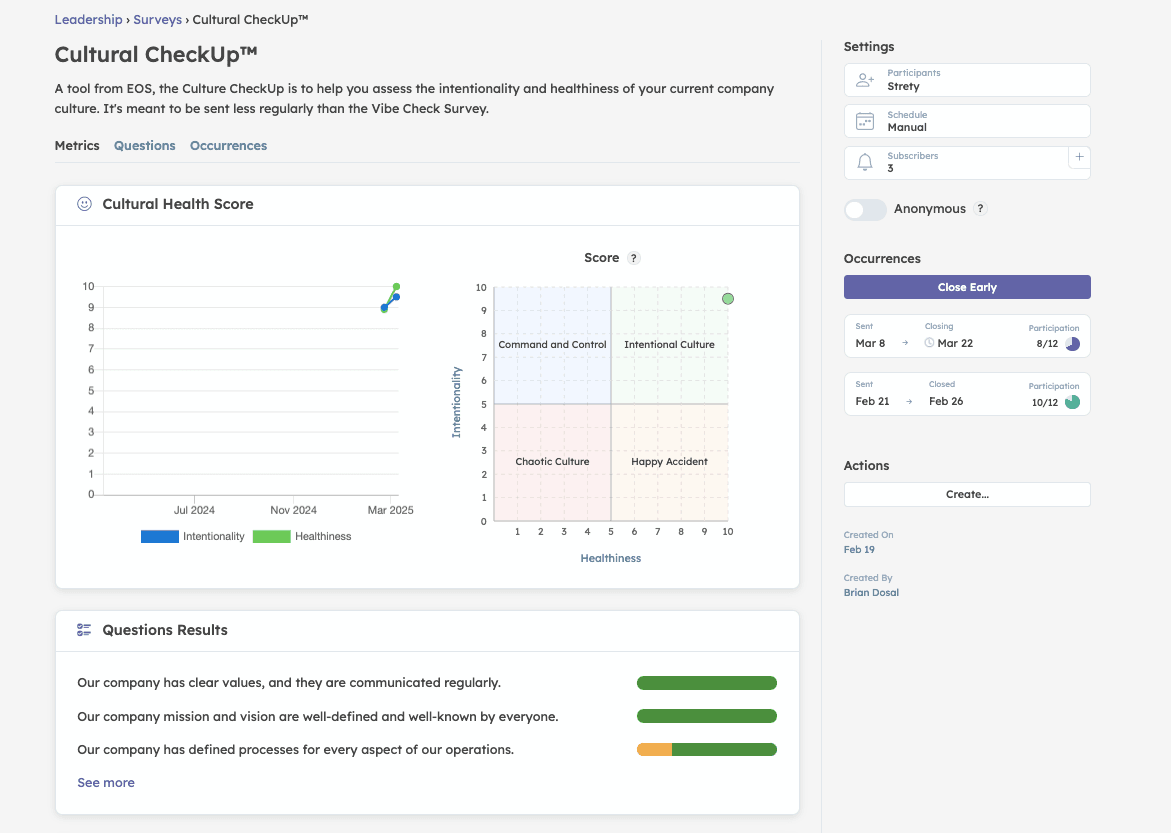Toggle the Anonymous switch
Screen dimensions: 1171x833
[x=865, y=209]
